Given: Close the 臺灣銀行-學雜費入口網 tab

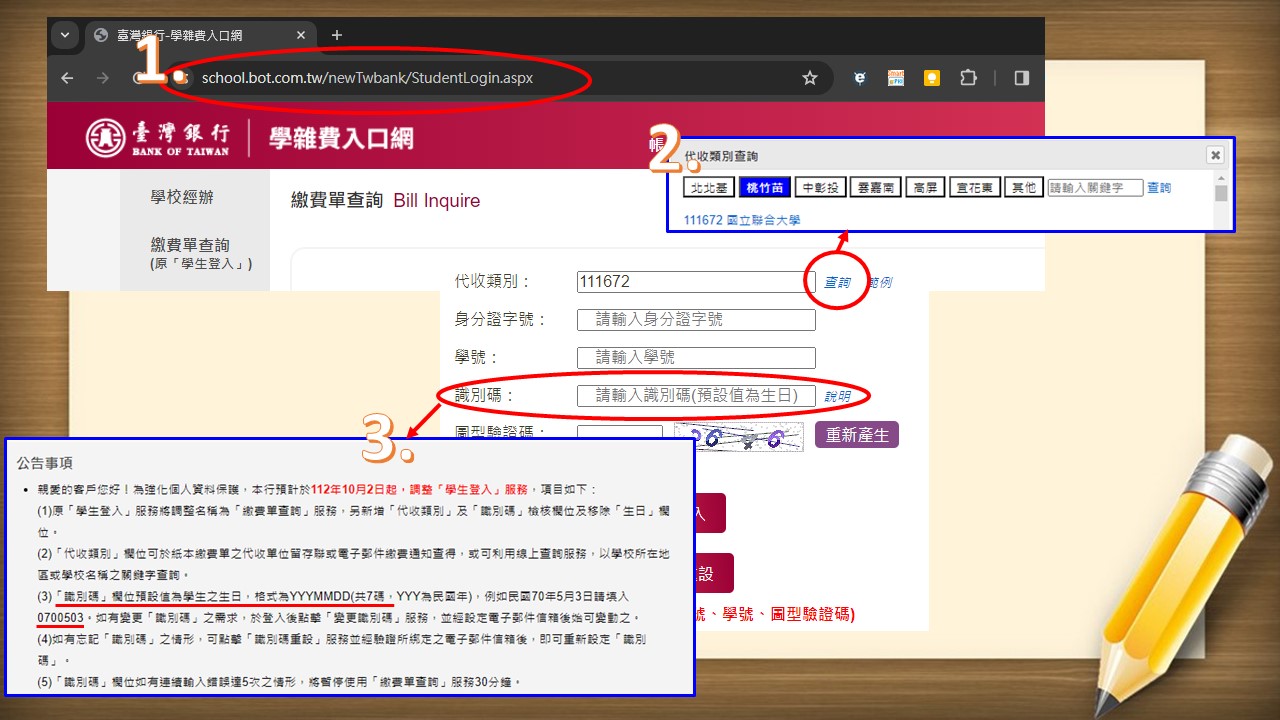Looking at the screenshot, I should (x=301, y=35).
